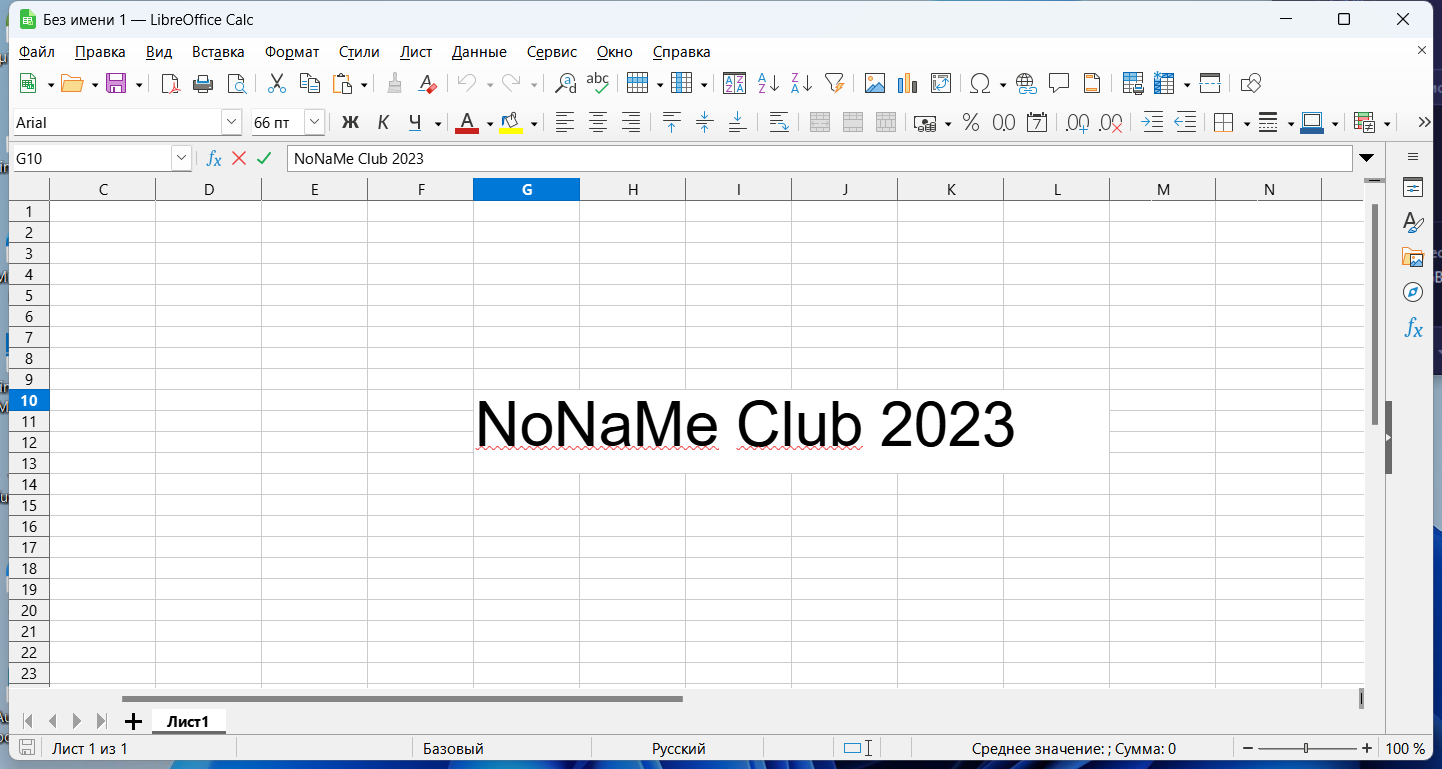Open the Файл menu
1442x769 pixels.
pyautogui.click(x=37, y=52)
